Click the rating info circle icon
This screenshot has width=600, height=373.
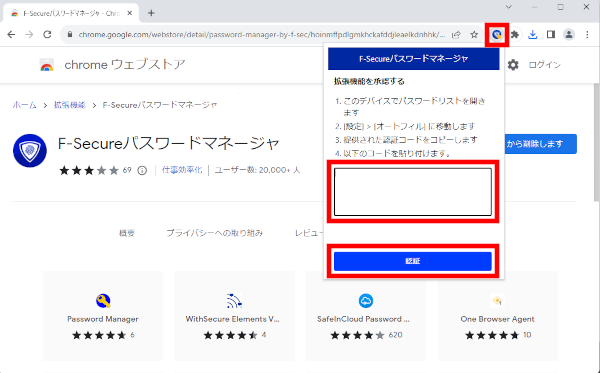142,170
